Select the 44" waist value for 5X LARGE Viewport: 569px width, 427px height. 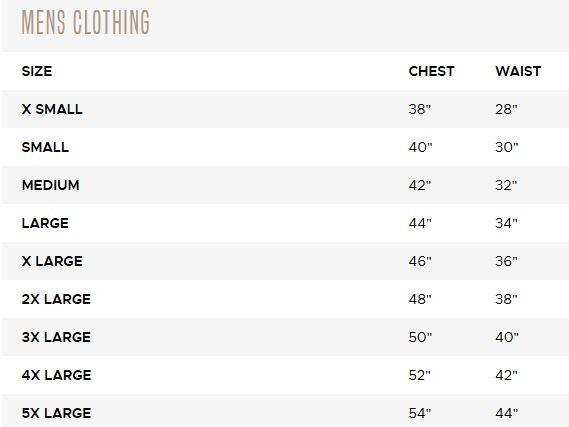pyautogui.click(x=507, y=413)
